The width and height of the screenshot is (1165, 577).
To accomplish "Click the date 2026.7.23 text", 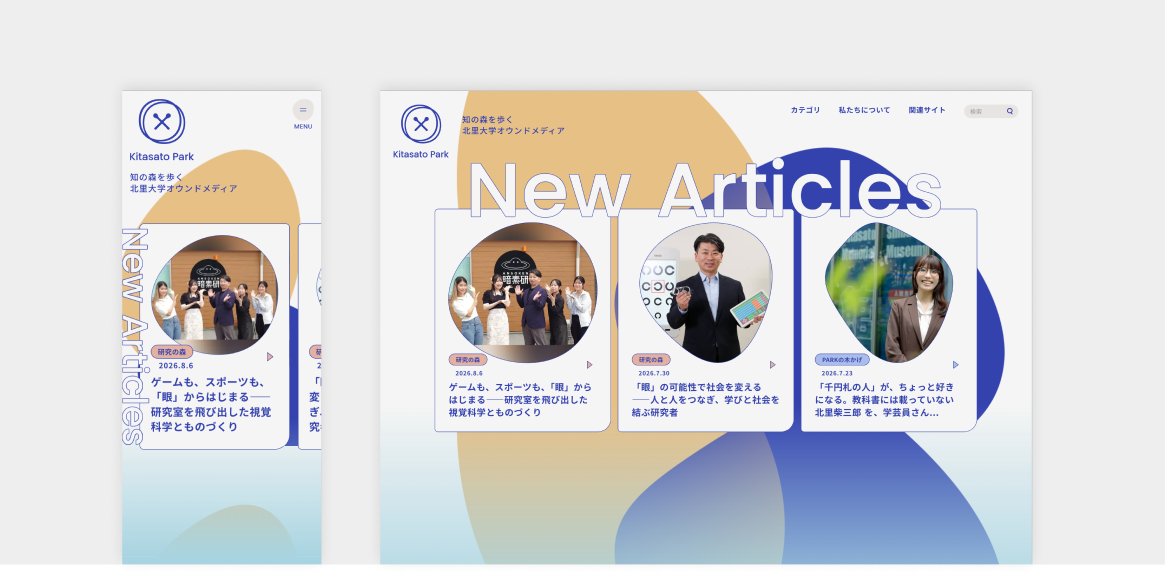I will coord(837,374).
